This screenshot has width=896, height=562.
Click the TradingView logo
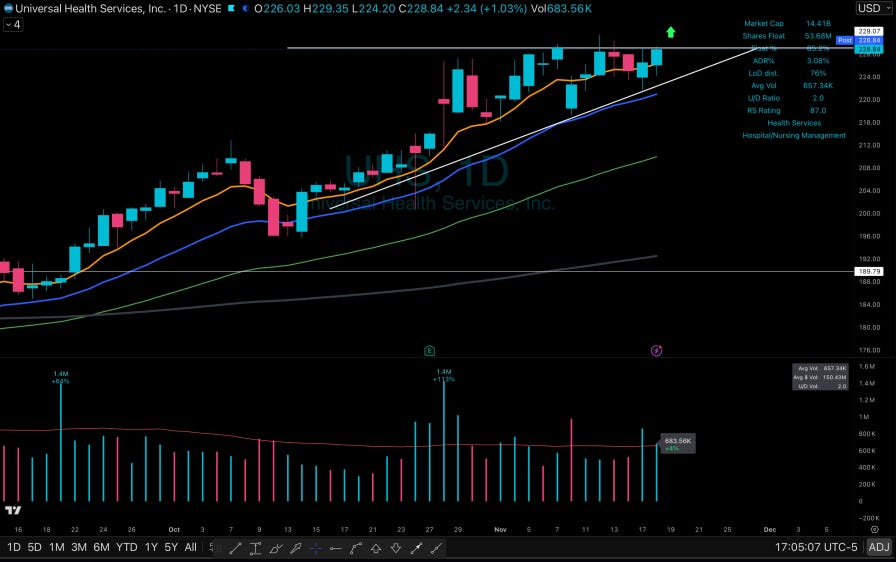click(13, 510)
